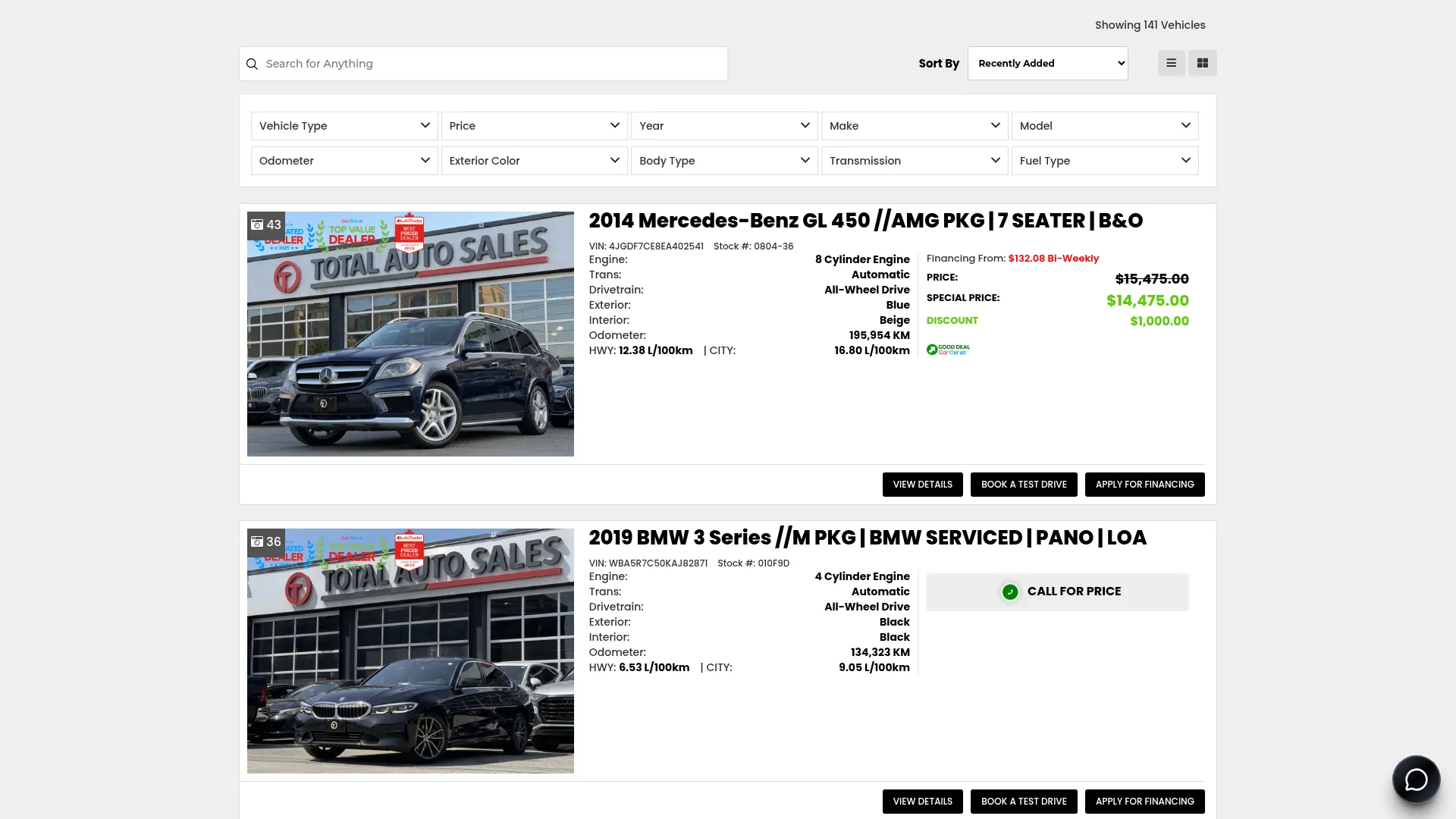The width and height of the screenshot is (1456, 819).
Task: Click the BMW odometer value 134,323 KM
Action: (x=880, y=652)
